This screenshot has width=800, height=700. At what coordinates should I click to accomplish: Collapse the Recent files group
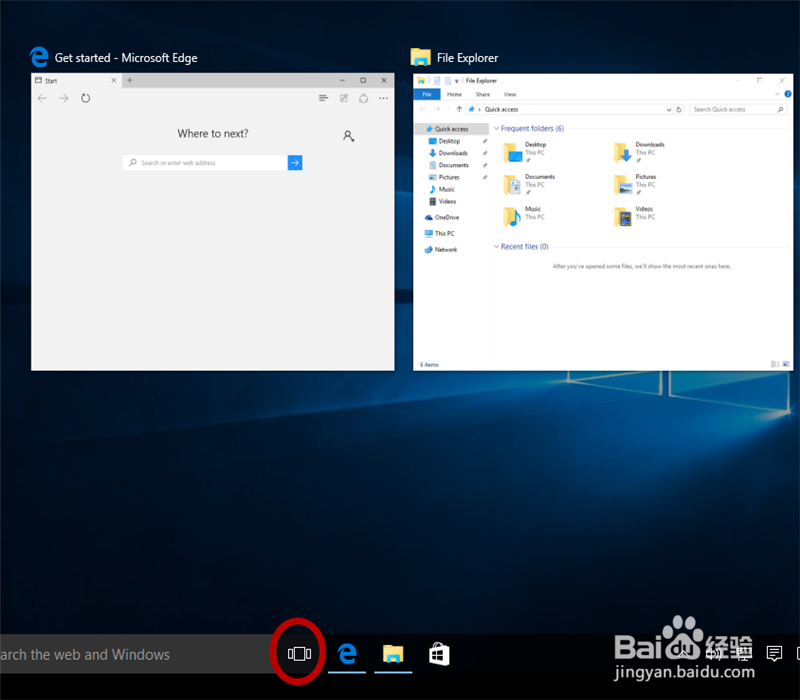pyautogui.click(x=496, y=246)
